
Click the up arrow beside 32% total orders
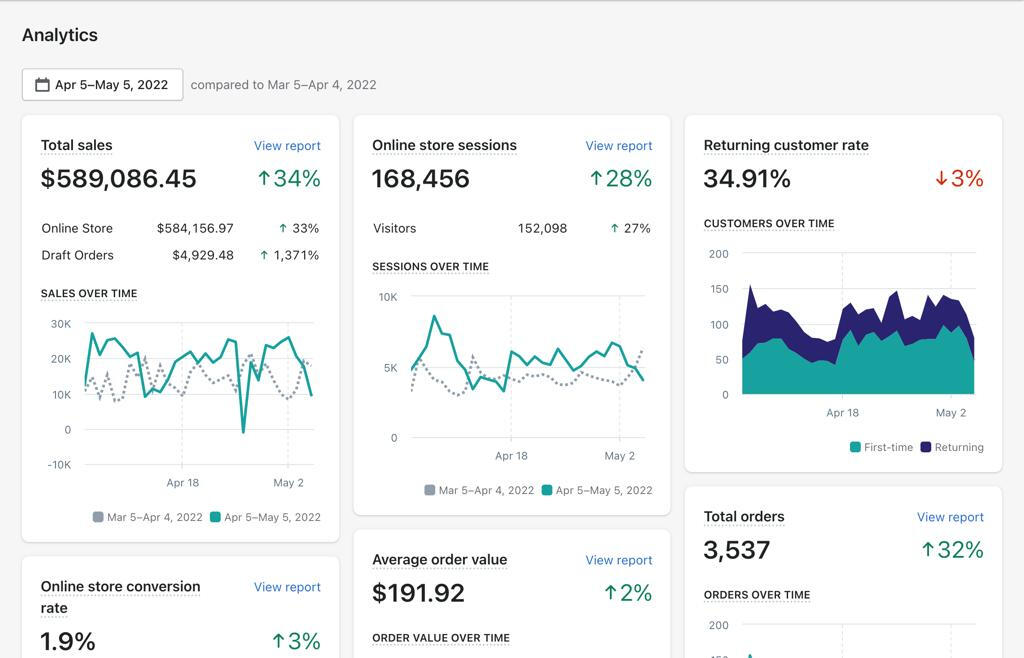tap(928, 550)
